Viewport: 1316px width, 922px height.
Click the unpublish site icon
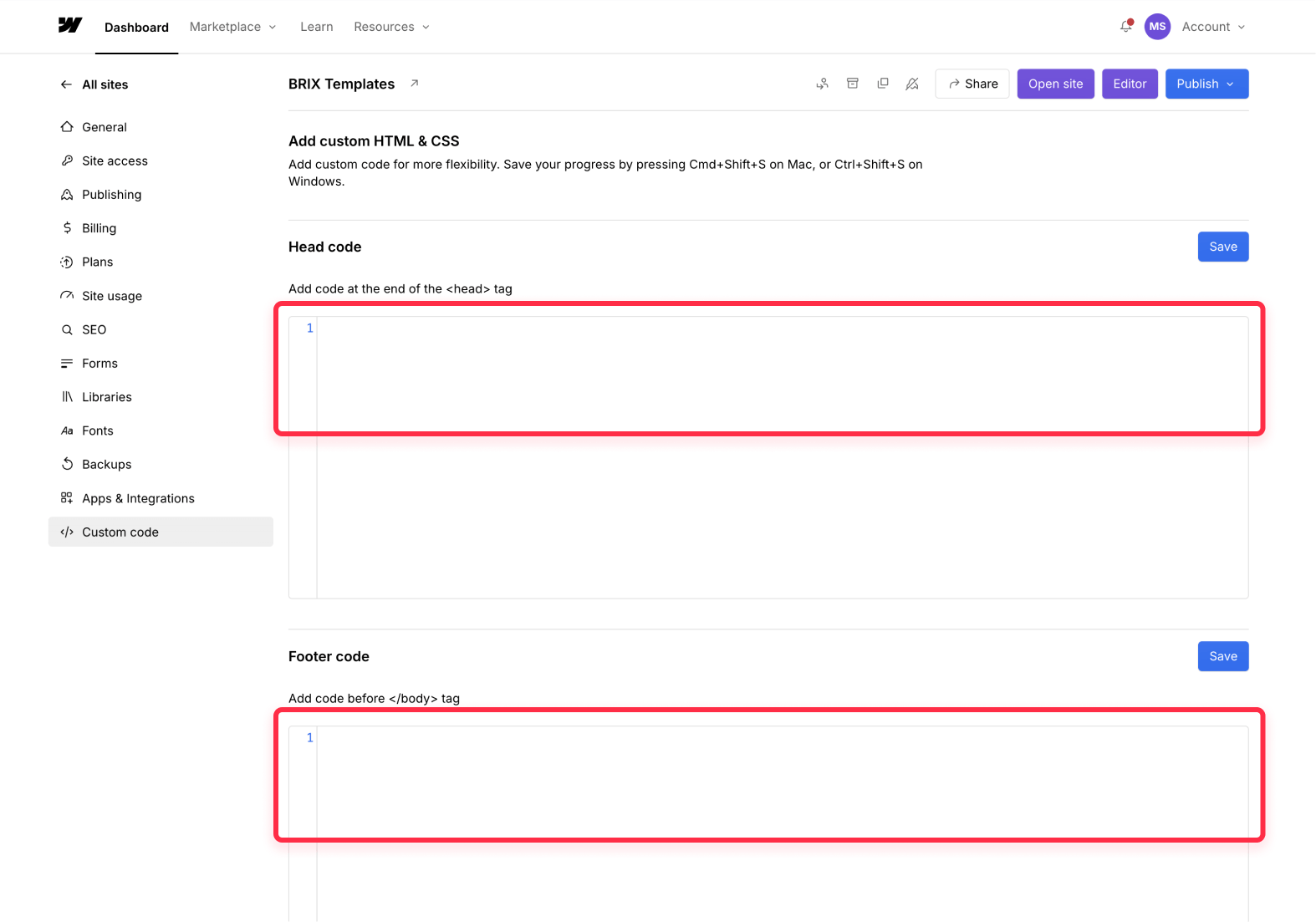(912, 84)
